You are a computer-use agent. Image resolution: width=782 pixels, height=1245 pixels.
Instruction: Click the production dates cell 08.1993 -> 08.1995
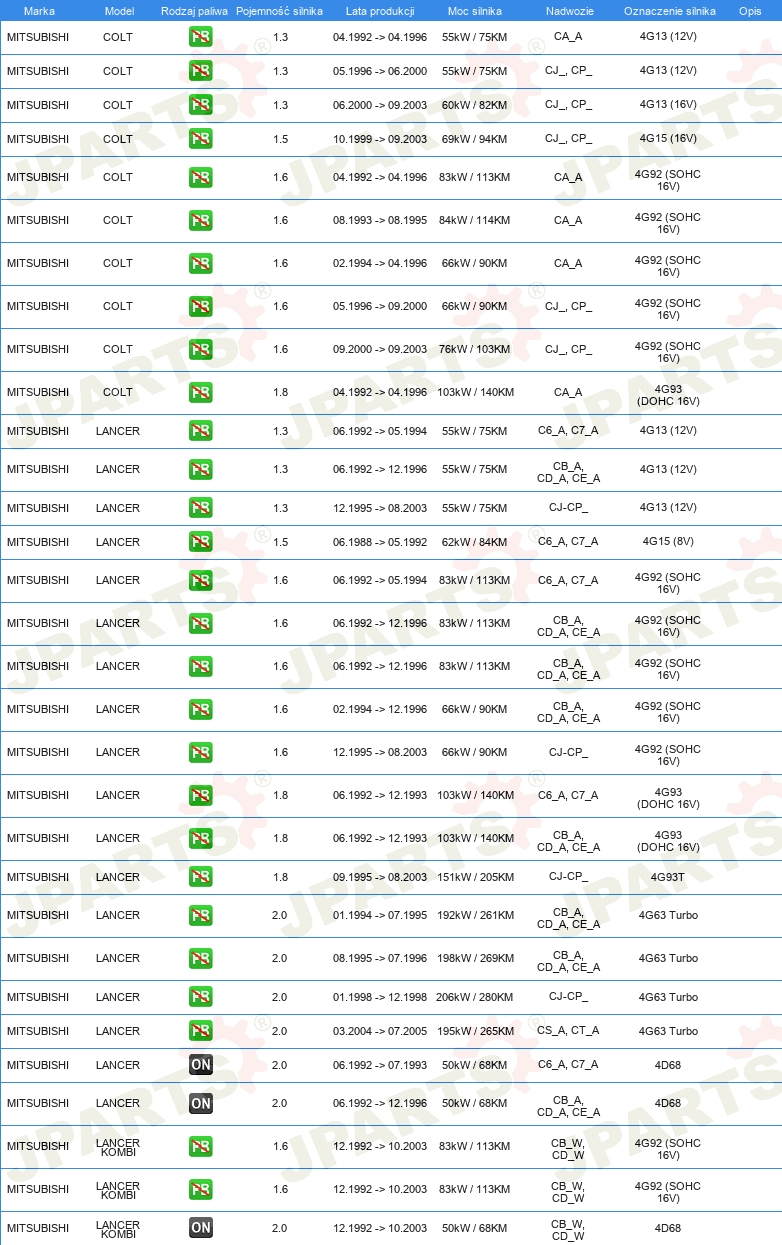click(x=380, y=220)
